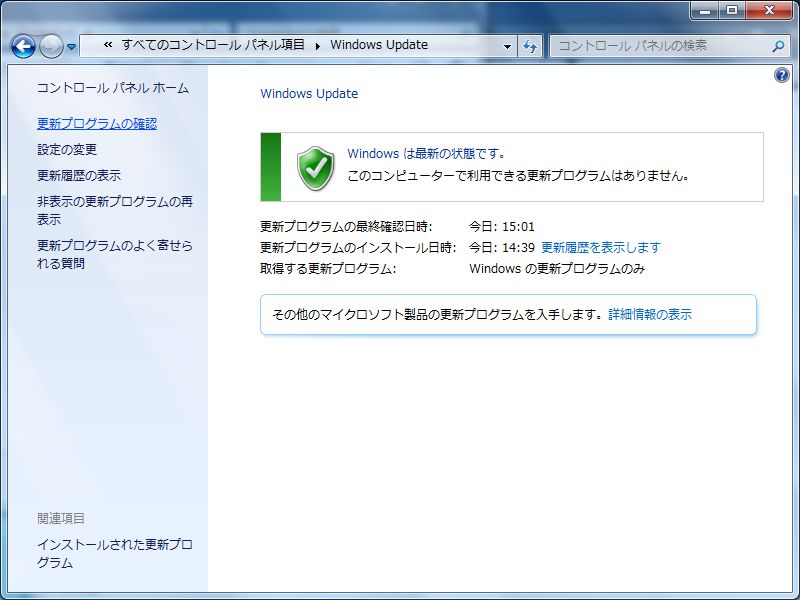Click 更新履歴を表示します link
Viewport: 800px width, 600px height.
point(601,247)
